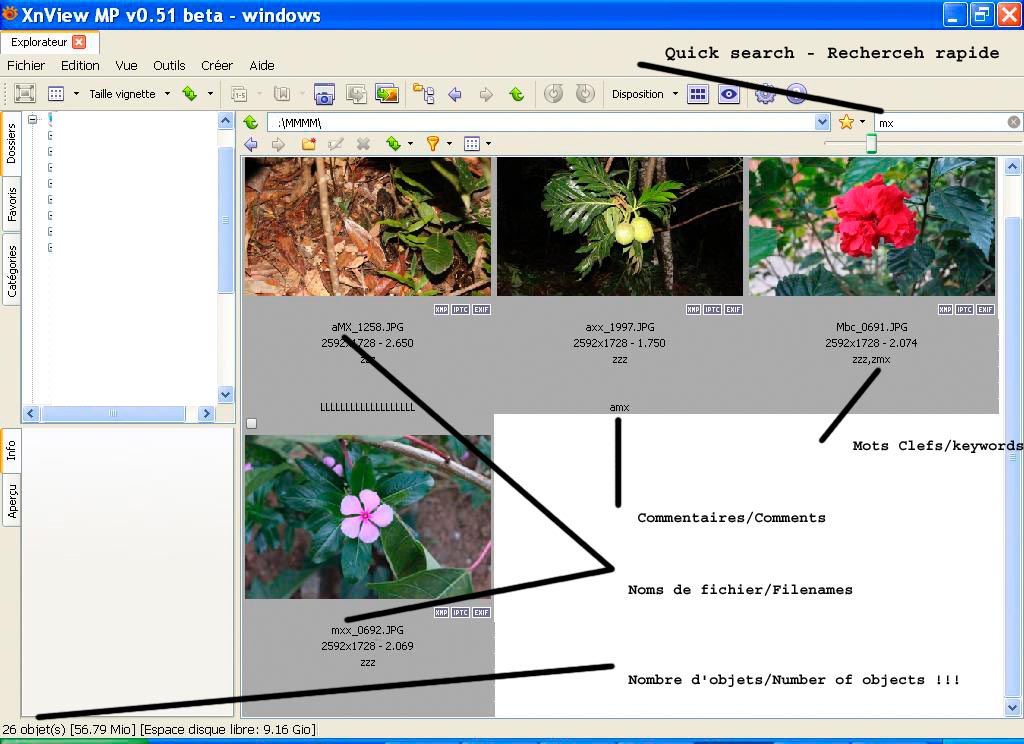The image size is (1024, 744).
Task: Open main toolbar view mode dropdown arrow
Action: [x=76, y=93]
